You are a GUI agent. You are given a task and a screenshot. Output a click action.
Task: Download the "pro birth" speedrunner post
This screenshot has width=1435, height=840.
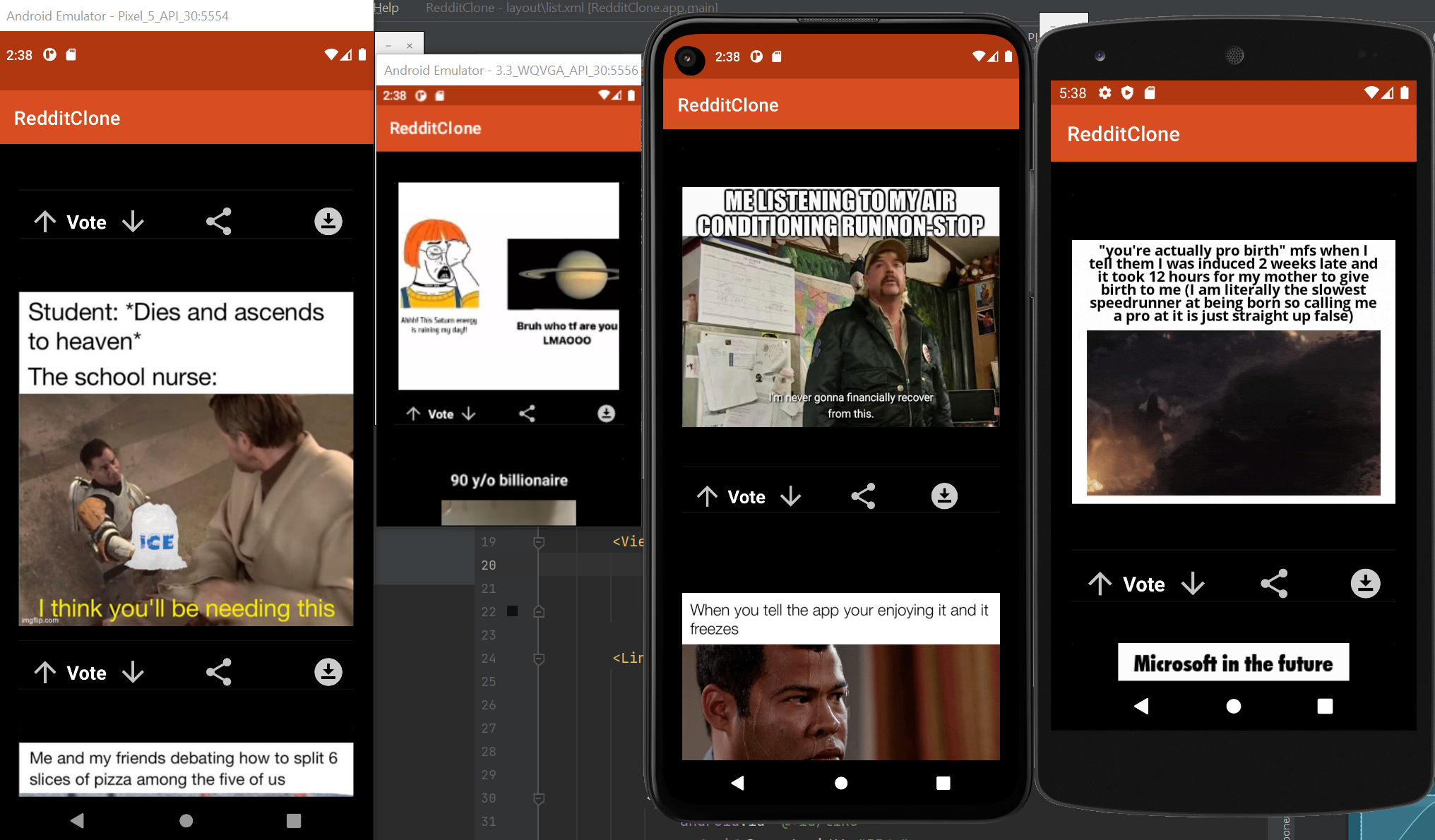tap(1366, 583)
